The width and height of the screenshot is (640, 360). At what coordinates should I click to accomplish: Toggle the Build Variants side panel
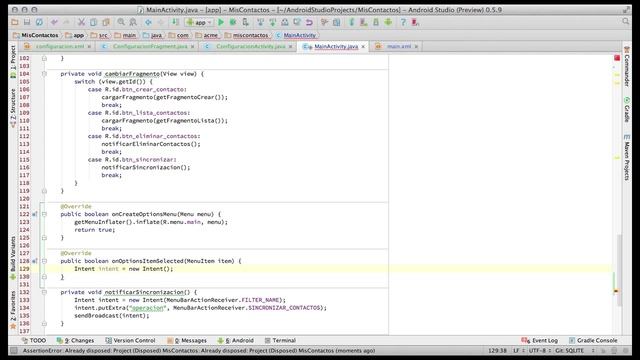[13, 258]
